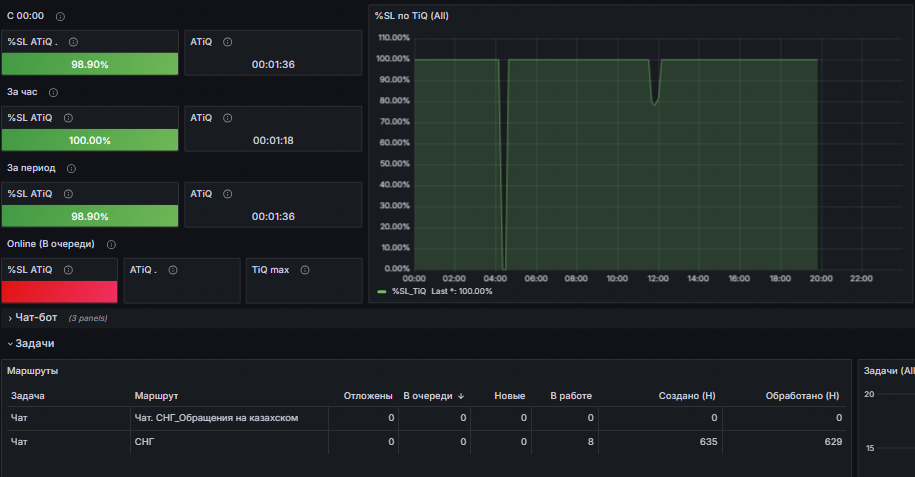Screen dimensions: 915x477
Task: Toggle %SL_TiQ series in chart legend
Action: coord(409,291)
